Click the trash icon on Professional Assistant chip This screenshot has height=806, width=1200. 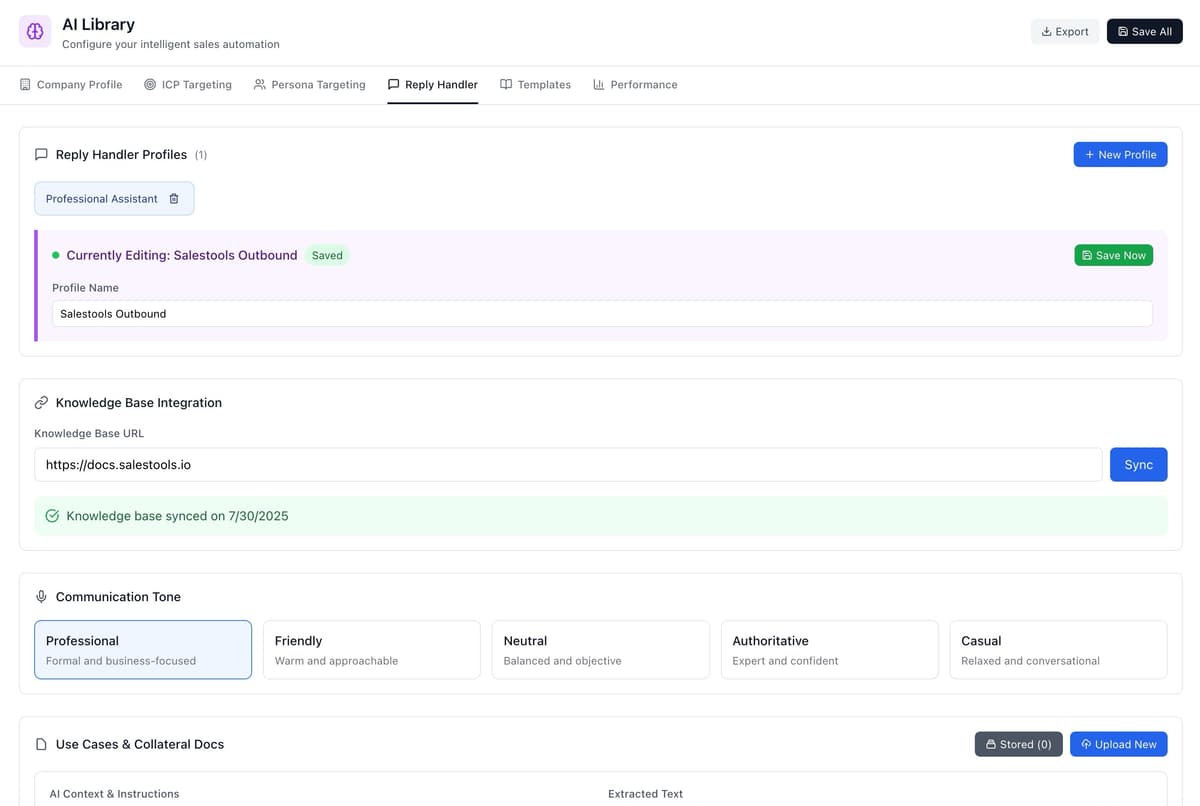[x=174, y=198]
